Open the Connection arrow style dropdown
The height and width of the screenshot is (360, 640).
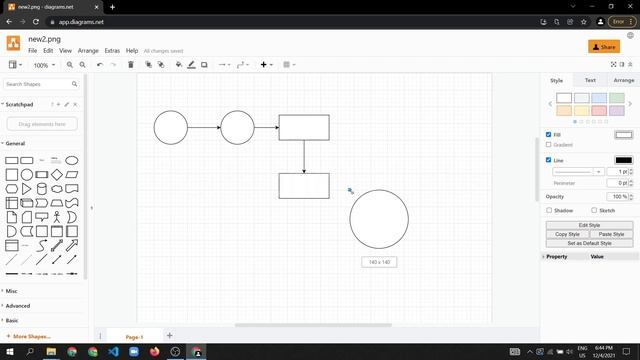click(224, 65)
